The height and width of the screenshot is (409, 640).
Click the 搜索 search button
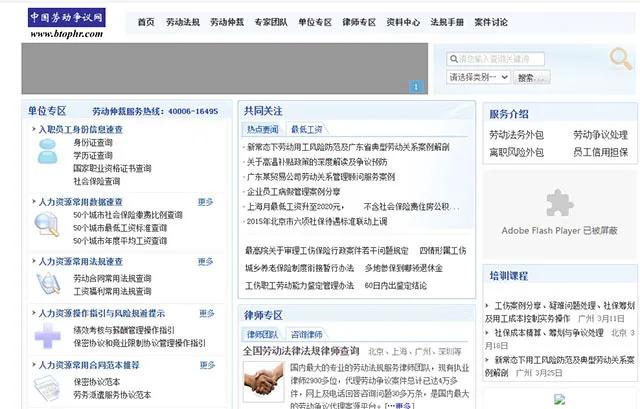click(x=531, y=78)
